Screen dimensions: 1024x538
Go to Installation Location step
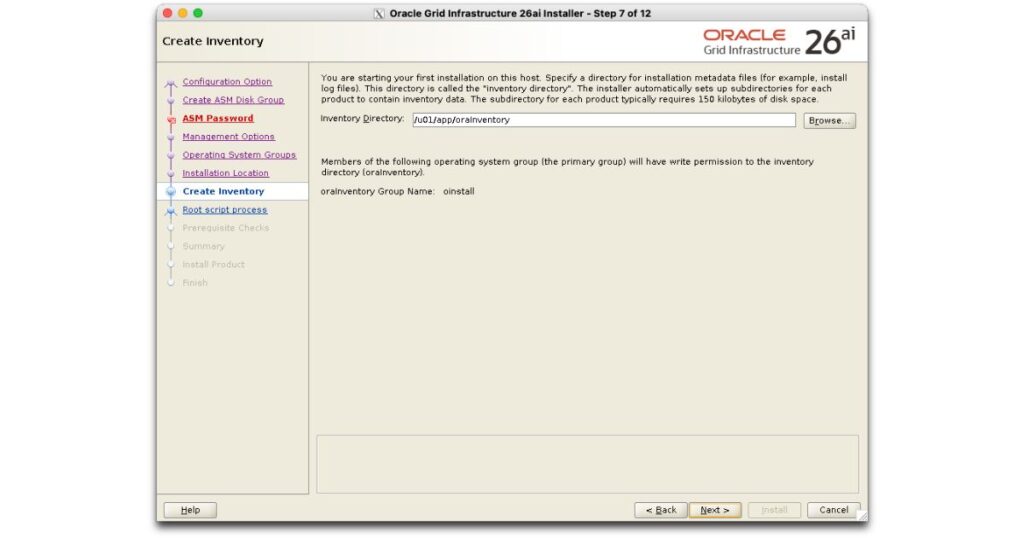[225, 173]
